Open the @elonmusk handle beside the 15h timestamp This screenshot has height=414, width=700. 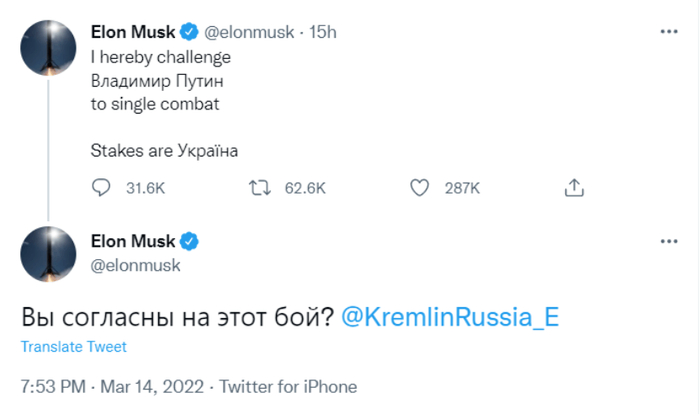point(249,32)
